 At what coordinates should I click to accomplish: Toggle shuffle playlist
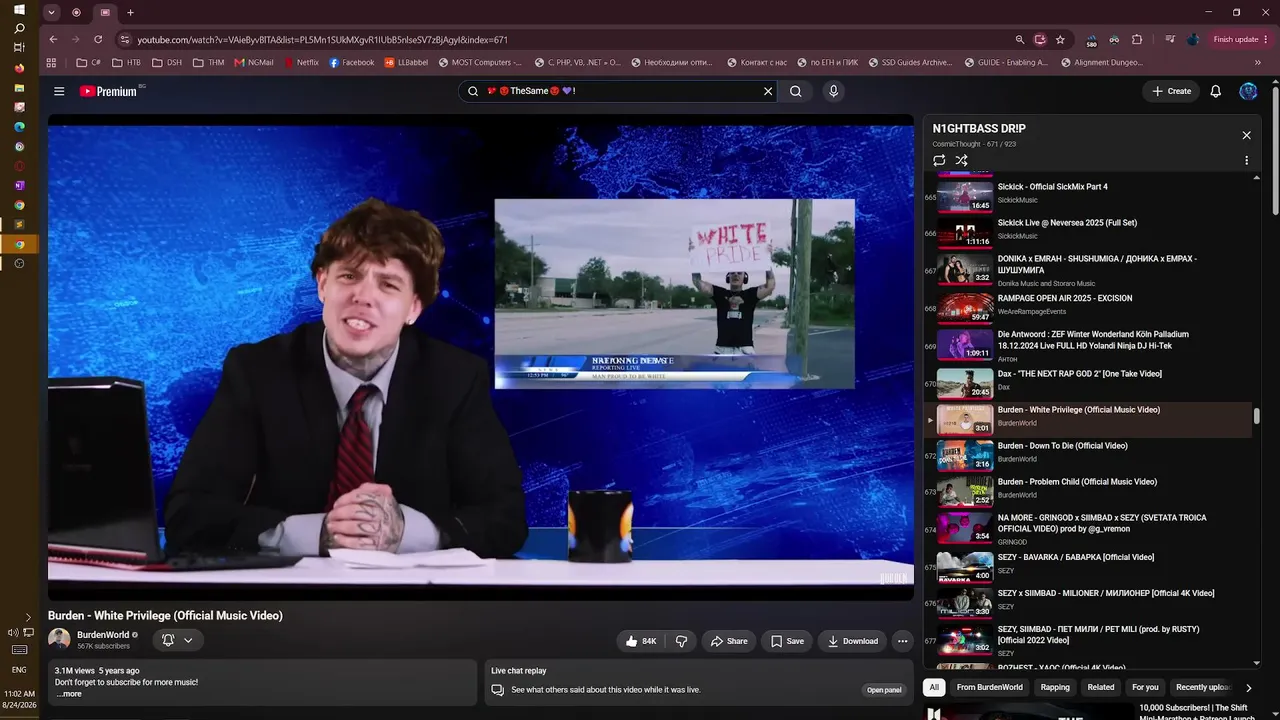[x=961, y=160]
